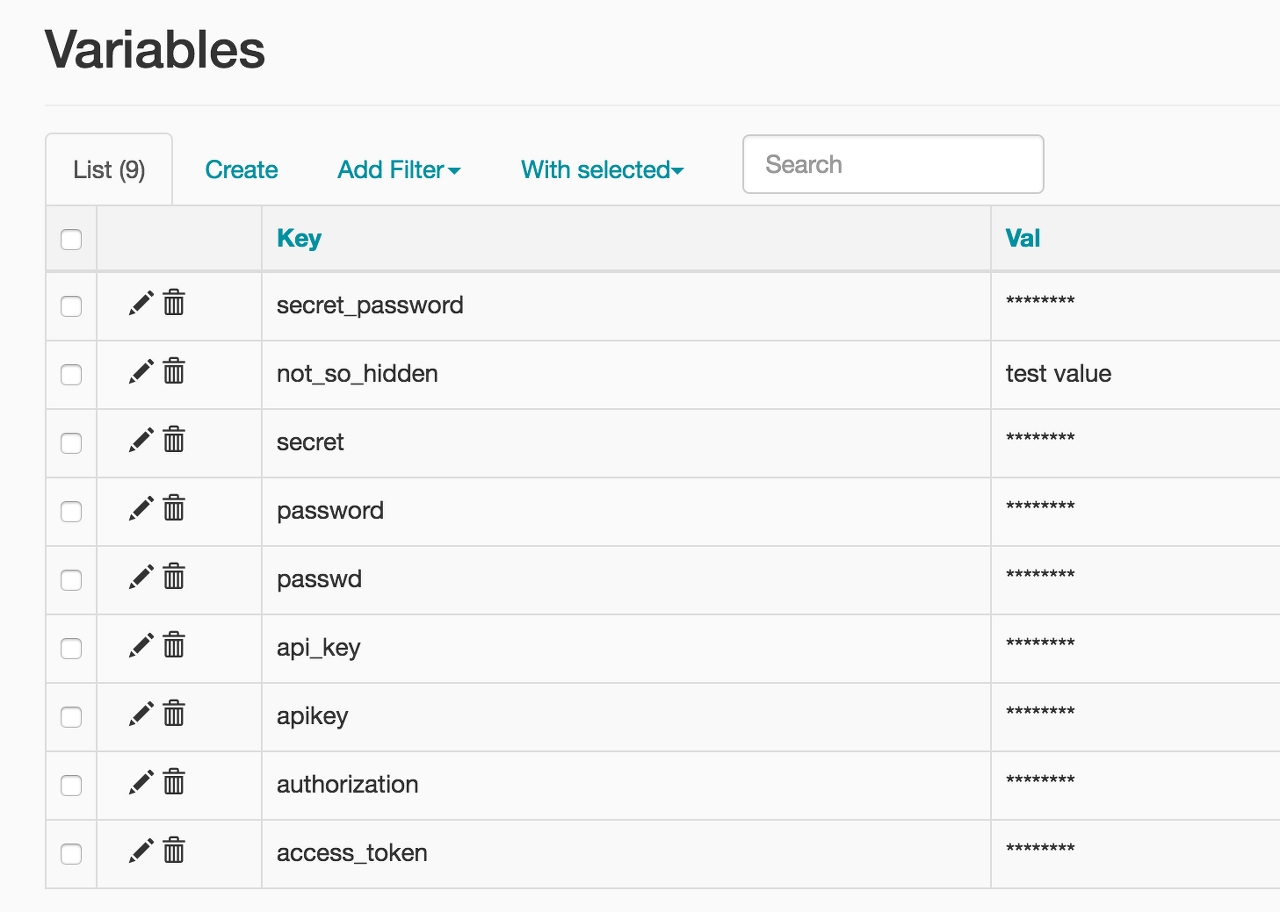Check the api_key row checkbox
The image size is (1280, 912).
tap(71, 648)
